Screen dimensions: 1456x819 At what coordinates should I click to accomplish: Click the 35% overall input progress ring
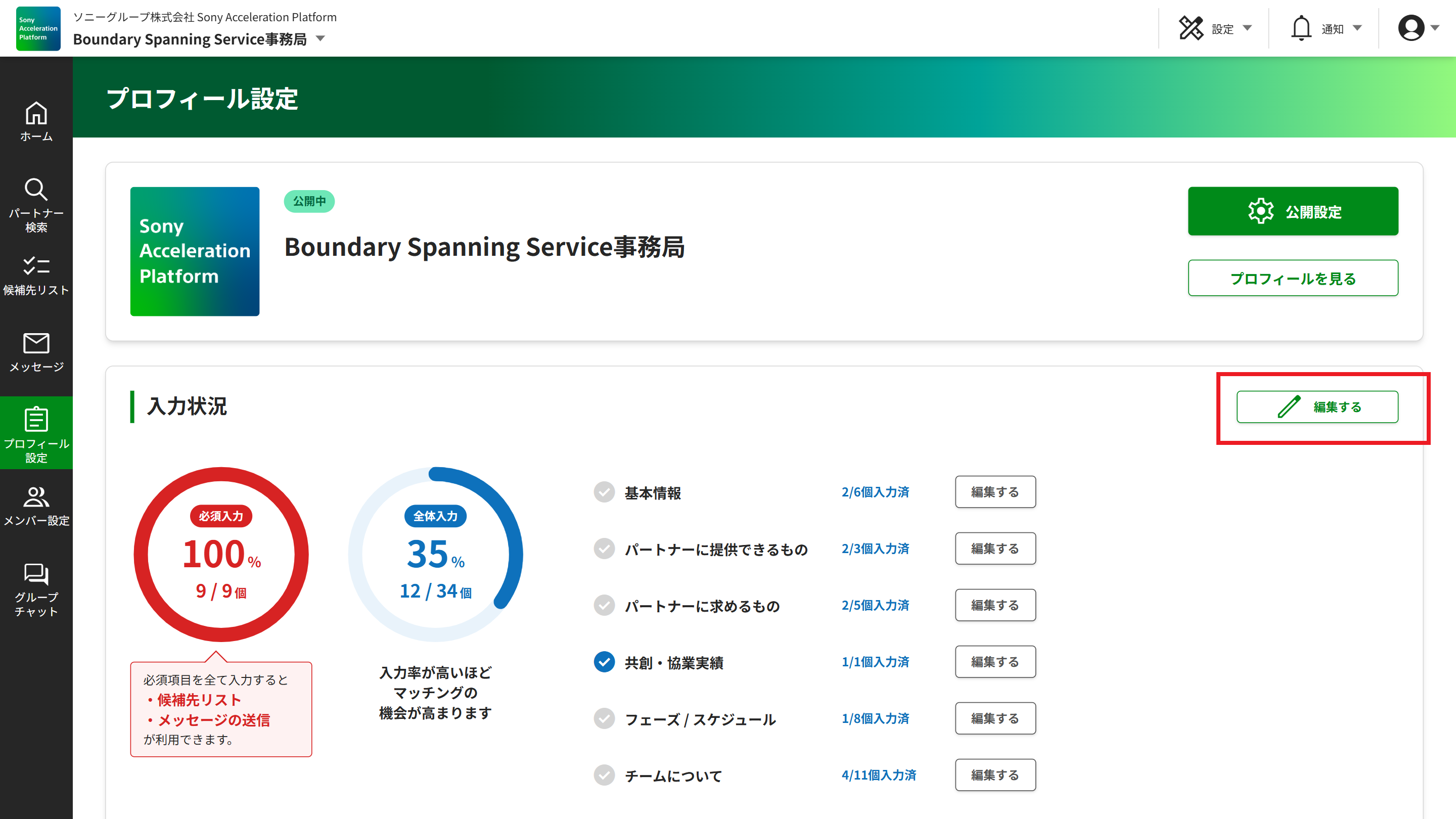435,554
